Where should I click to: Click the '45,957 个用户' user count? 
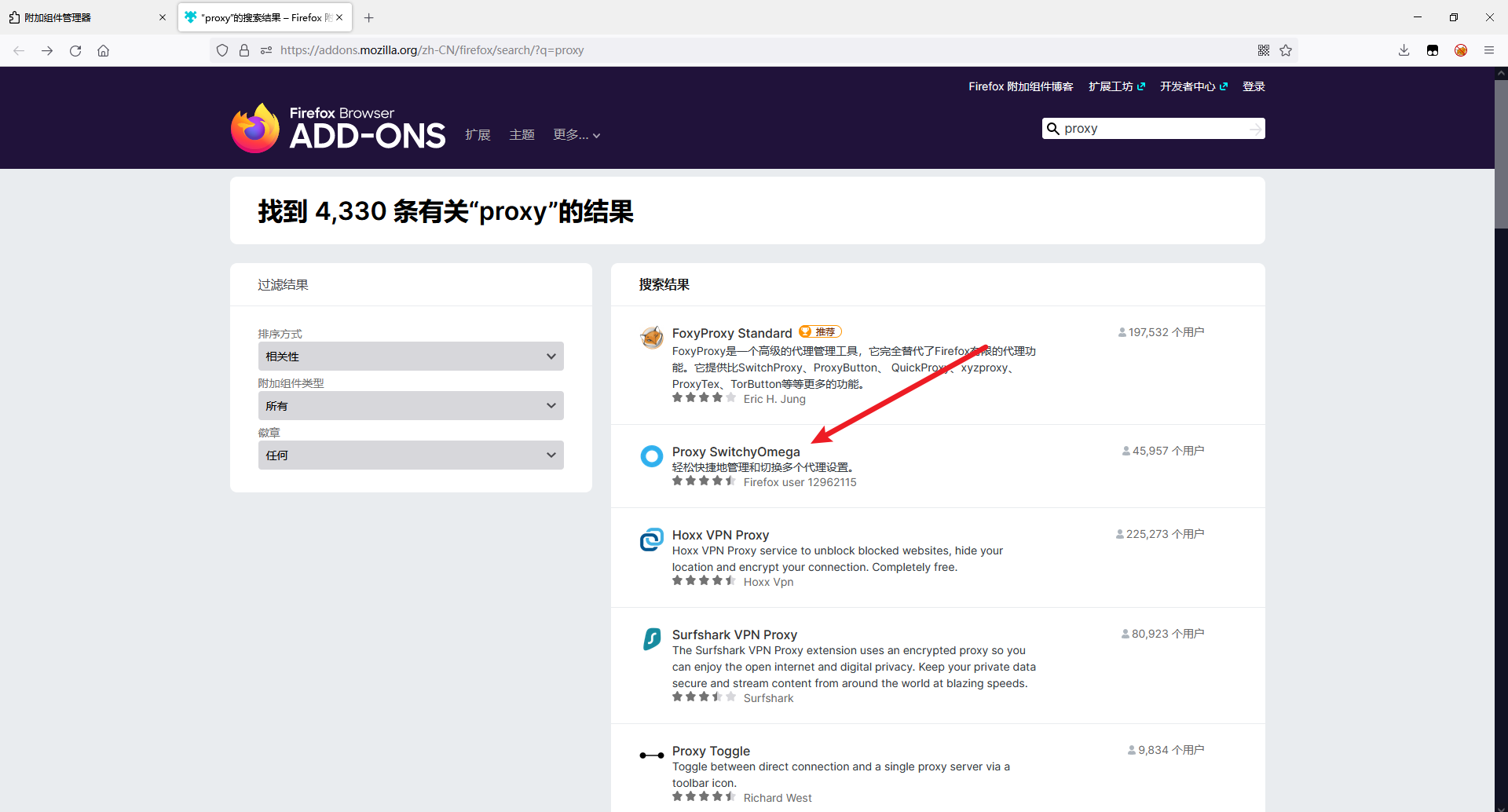click(1163, 451)
